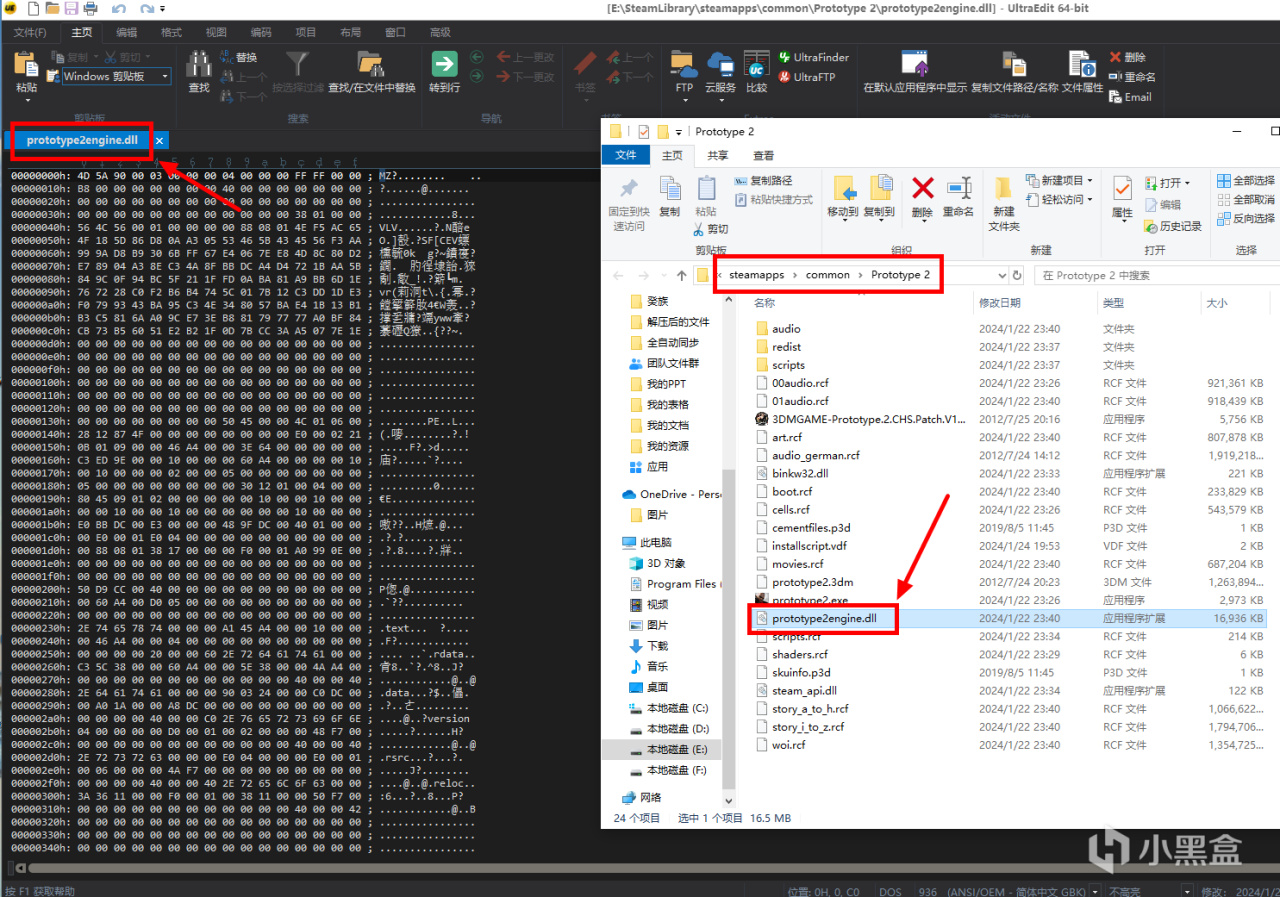Select OneDrive in Explorer navigation pane
This screenshot has height=897, width=1280.
pyautogui.click(x=671, y=494)
